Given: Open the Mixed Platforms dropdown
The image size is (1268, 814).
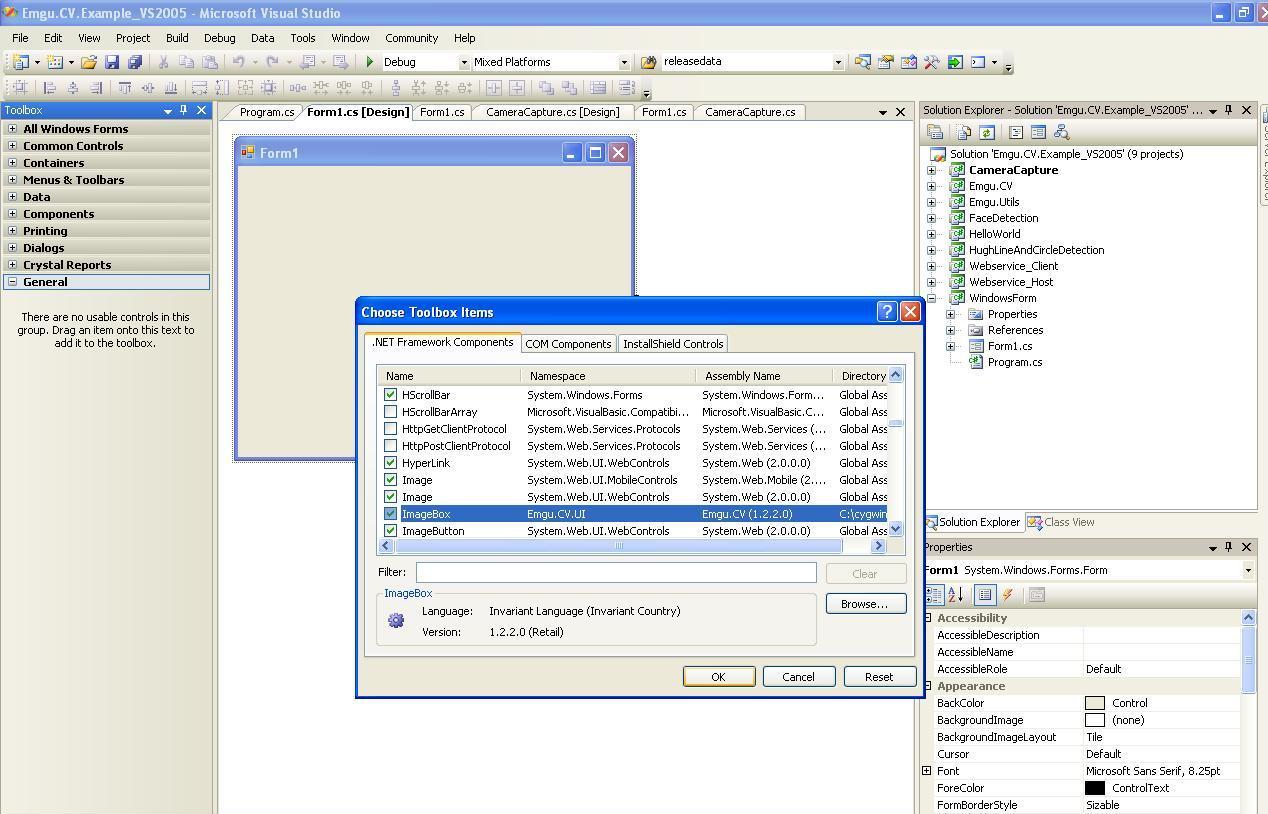Looking at the screenshot, I should point(624,62).
